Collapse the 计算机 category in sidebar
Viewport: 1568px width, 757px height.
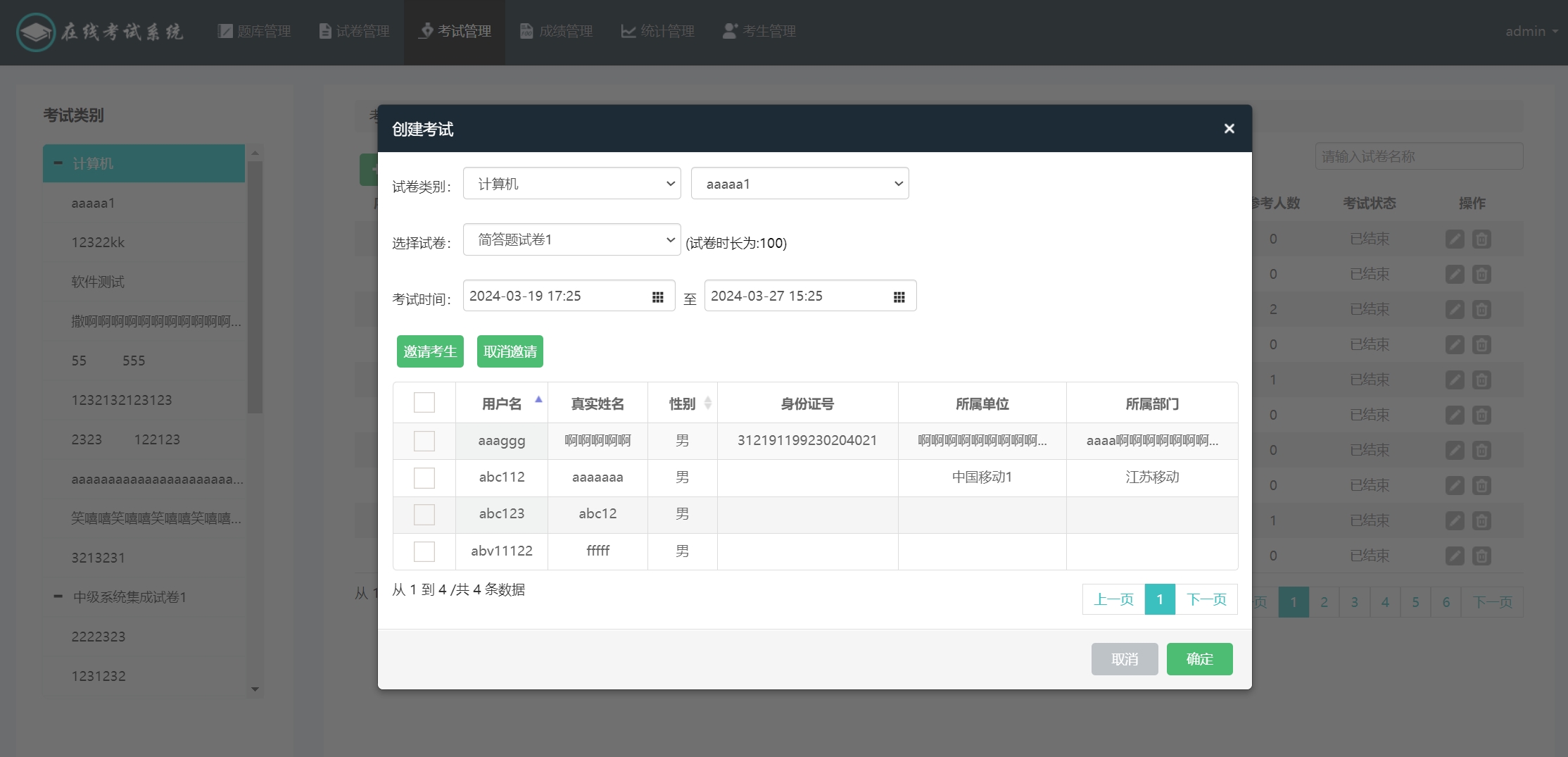(58, 163)
